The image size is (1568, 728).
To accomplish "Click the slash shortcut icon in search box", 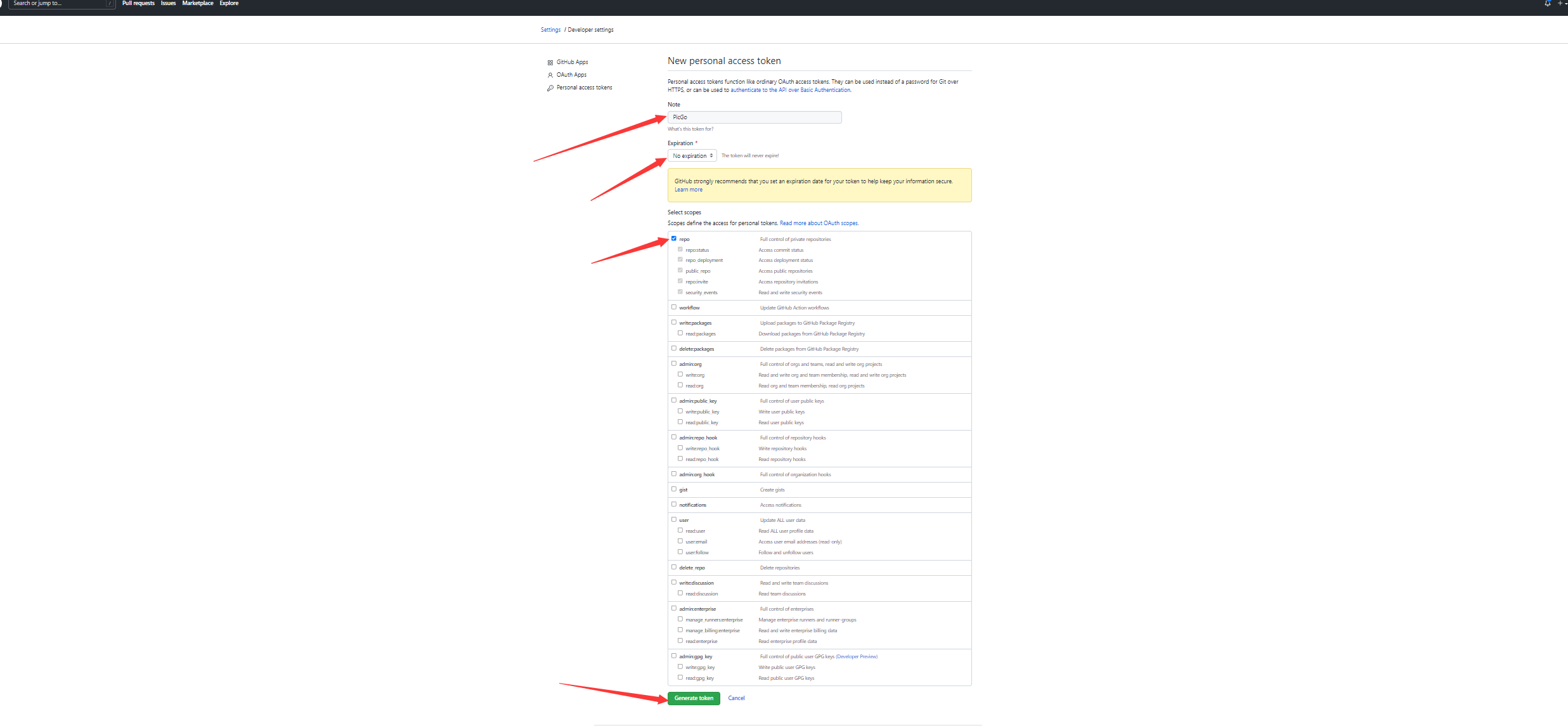I will click(x=110, y=3).
